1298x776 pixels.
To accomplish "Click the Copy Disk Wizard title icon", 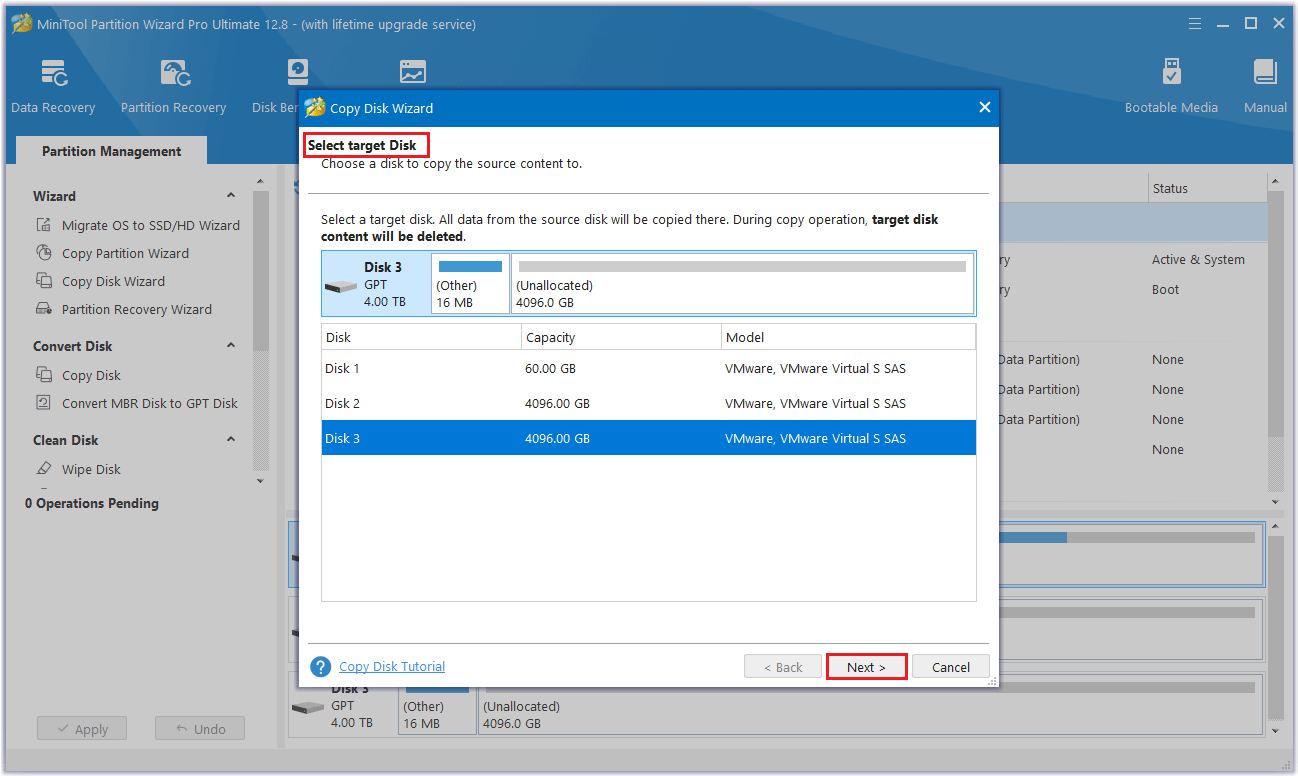I will pyautogui.click(x=315, y=108).
